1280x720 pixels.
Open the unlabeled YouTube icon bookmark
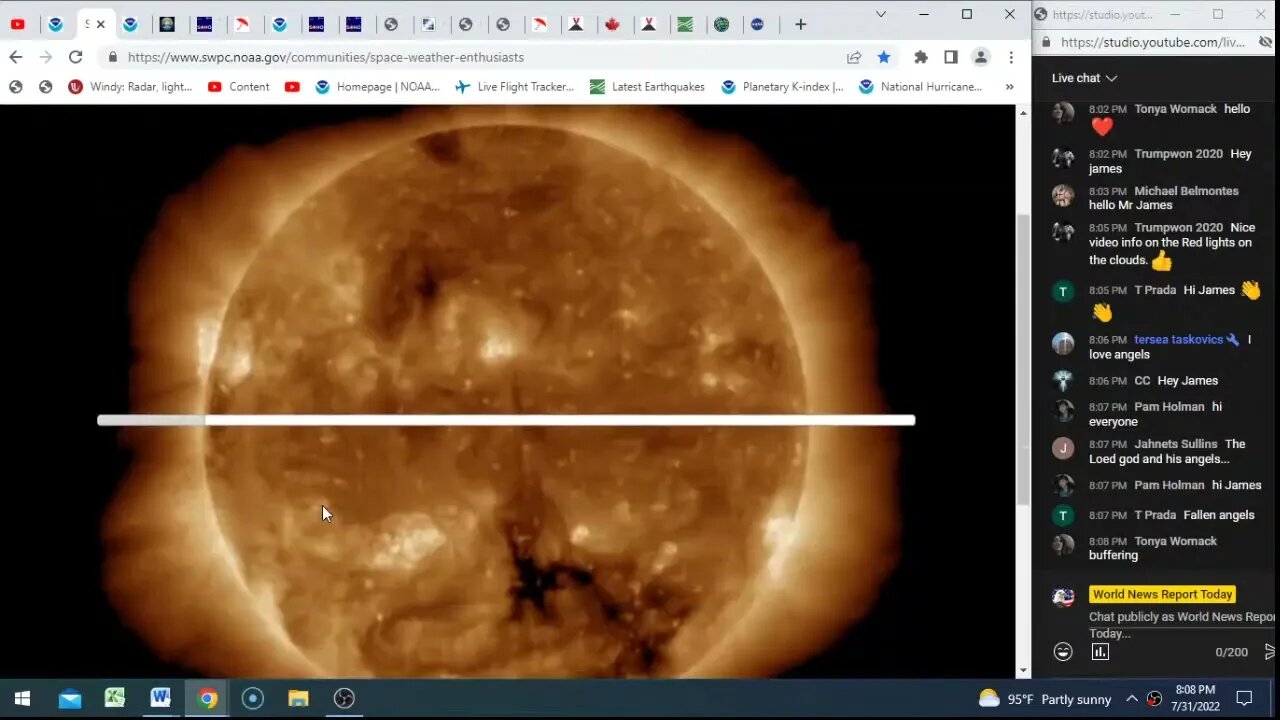coord(292,87)
